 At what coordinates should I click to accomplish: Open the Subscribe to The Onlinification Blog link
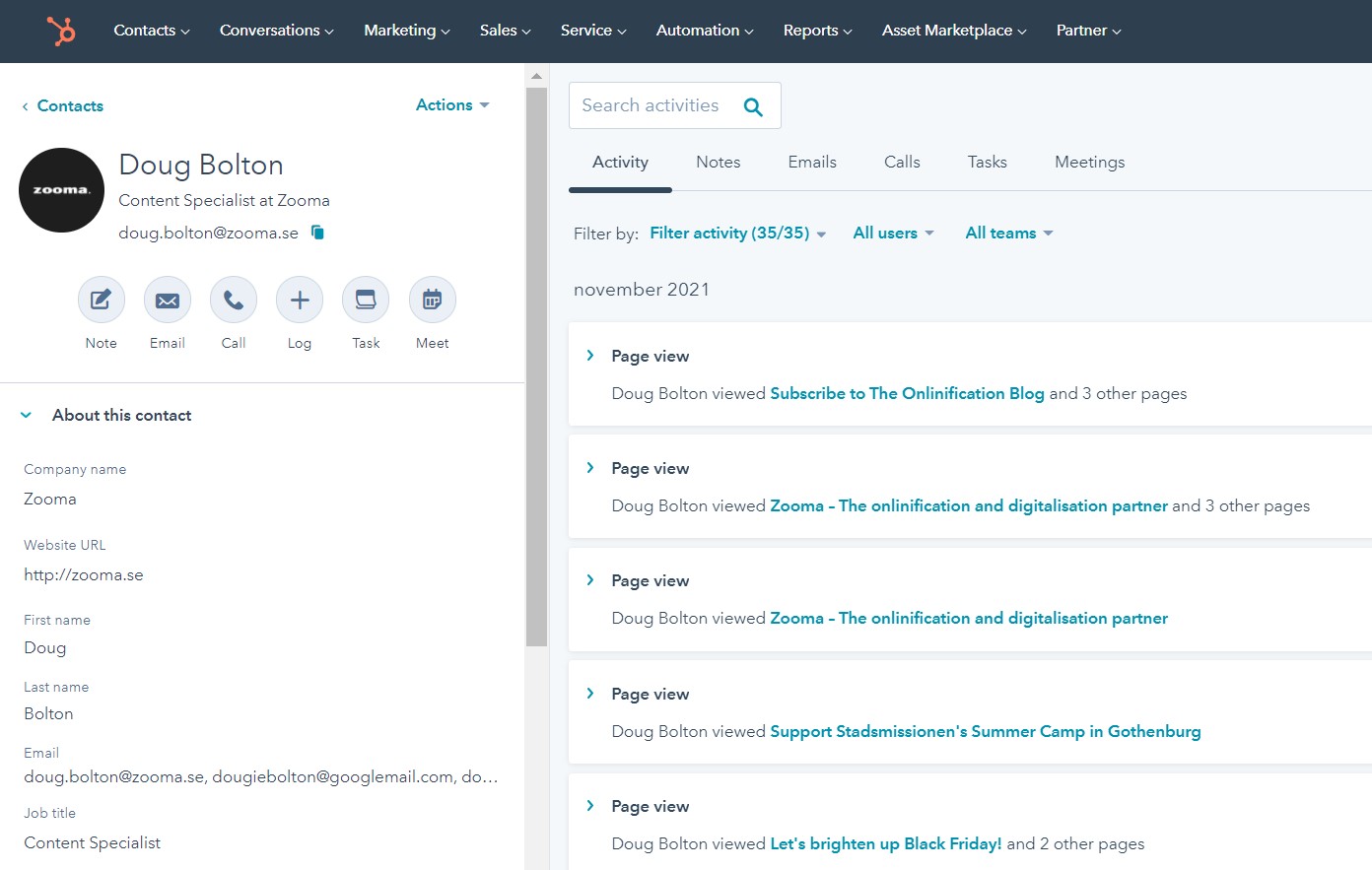[907, 393]
